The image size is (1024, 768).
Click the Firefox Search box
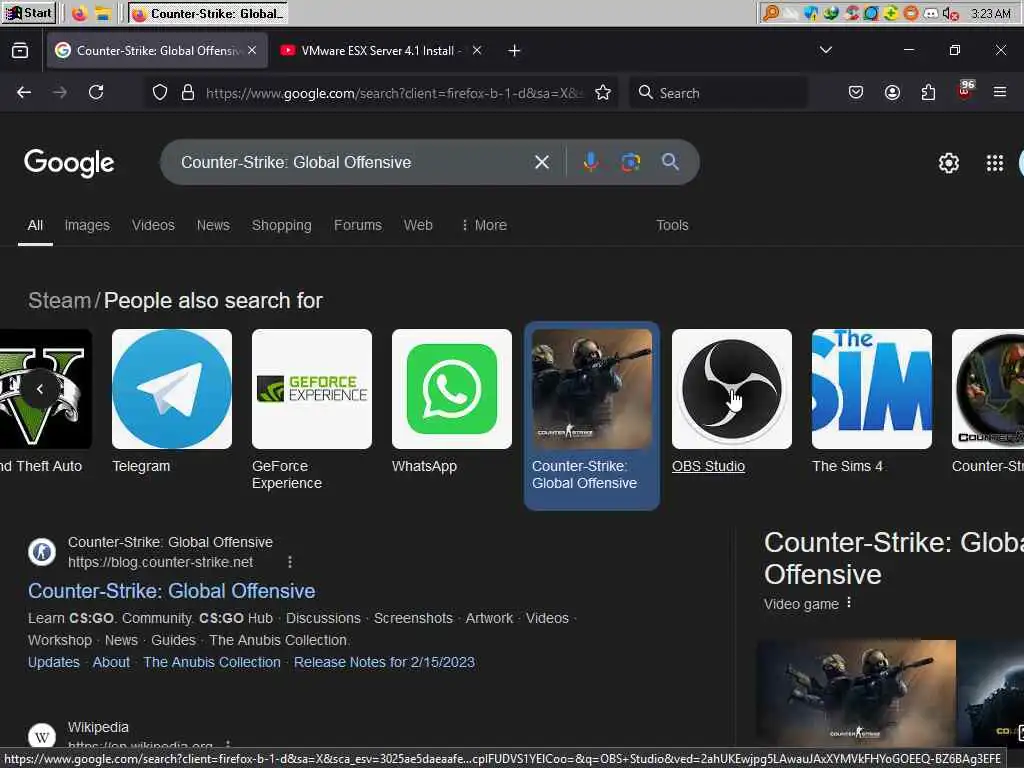(x=718, y=93)
